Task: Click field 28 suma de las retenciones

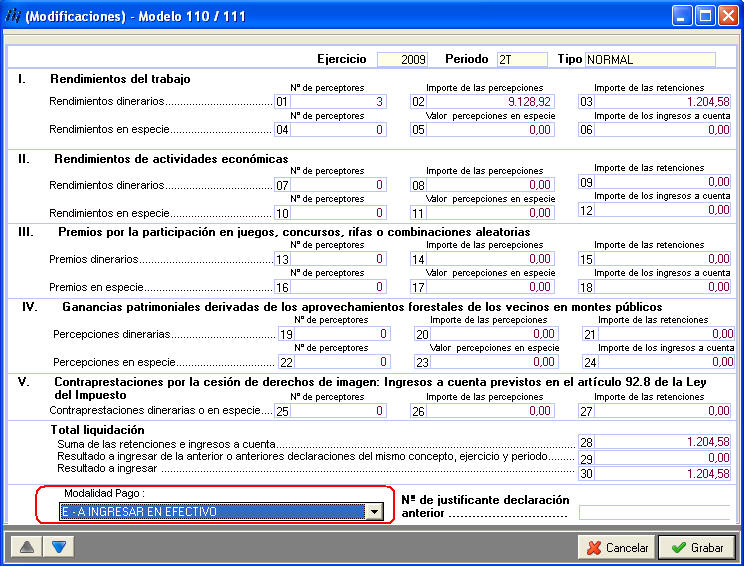Action: 662,442
